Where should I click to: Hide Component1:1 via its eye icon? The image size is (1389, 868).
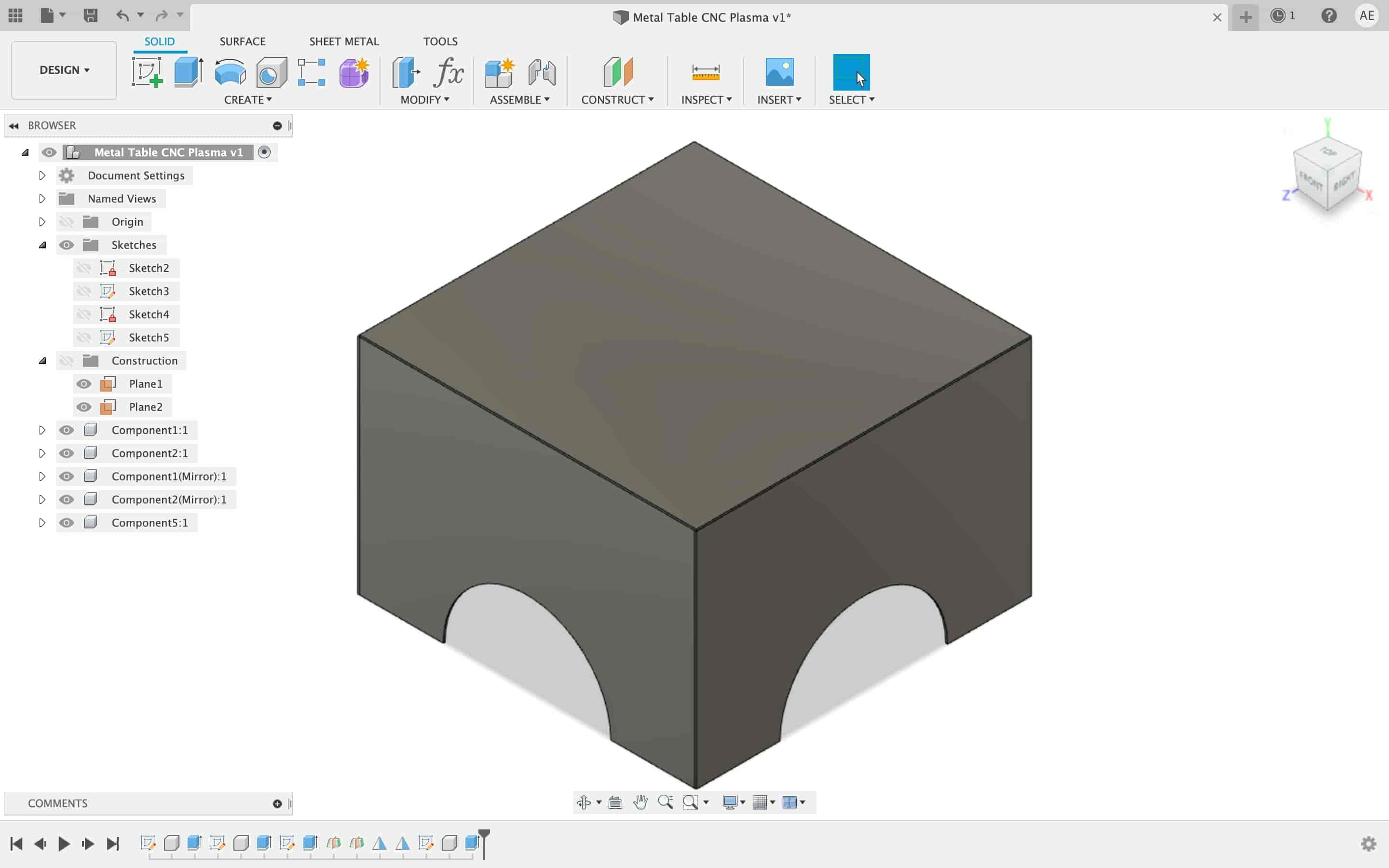coord(67,430)
